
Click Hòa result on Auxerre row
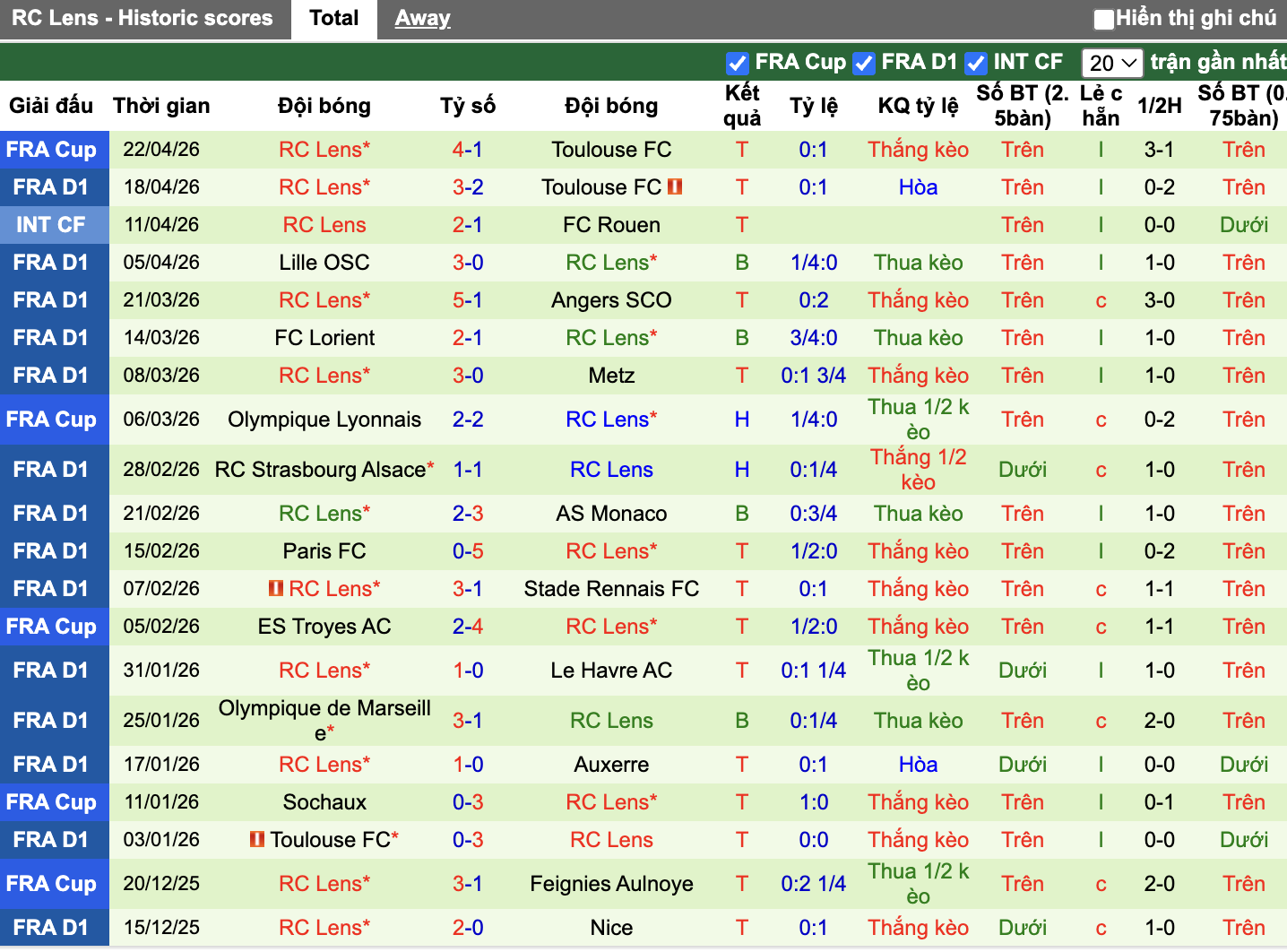pos(918,765)
